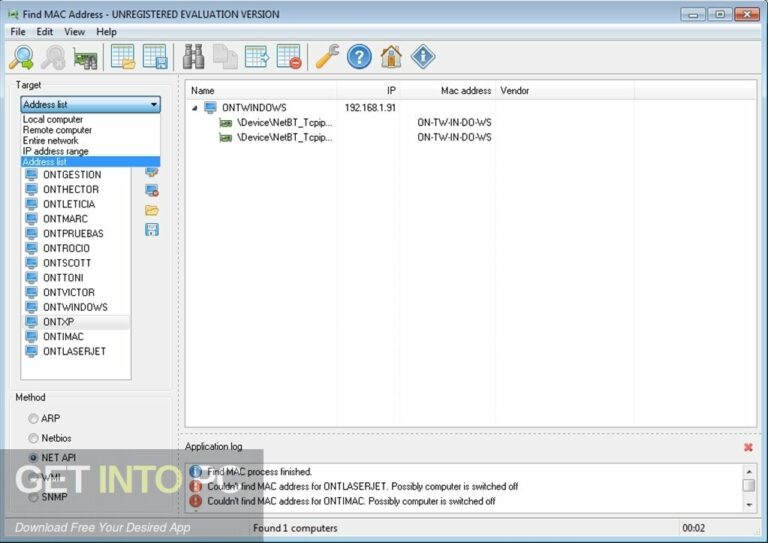Click the open folder icon beside address list
768x543 pixels.
pyautogui.click(x=152, y=211)
